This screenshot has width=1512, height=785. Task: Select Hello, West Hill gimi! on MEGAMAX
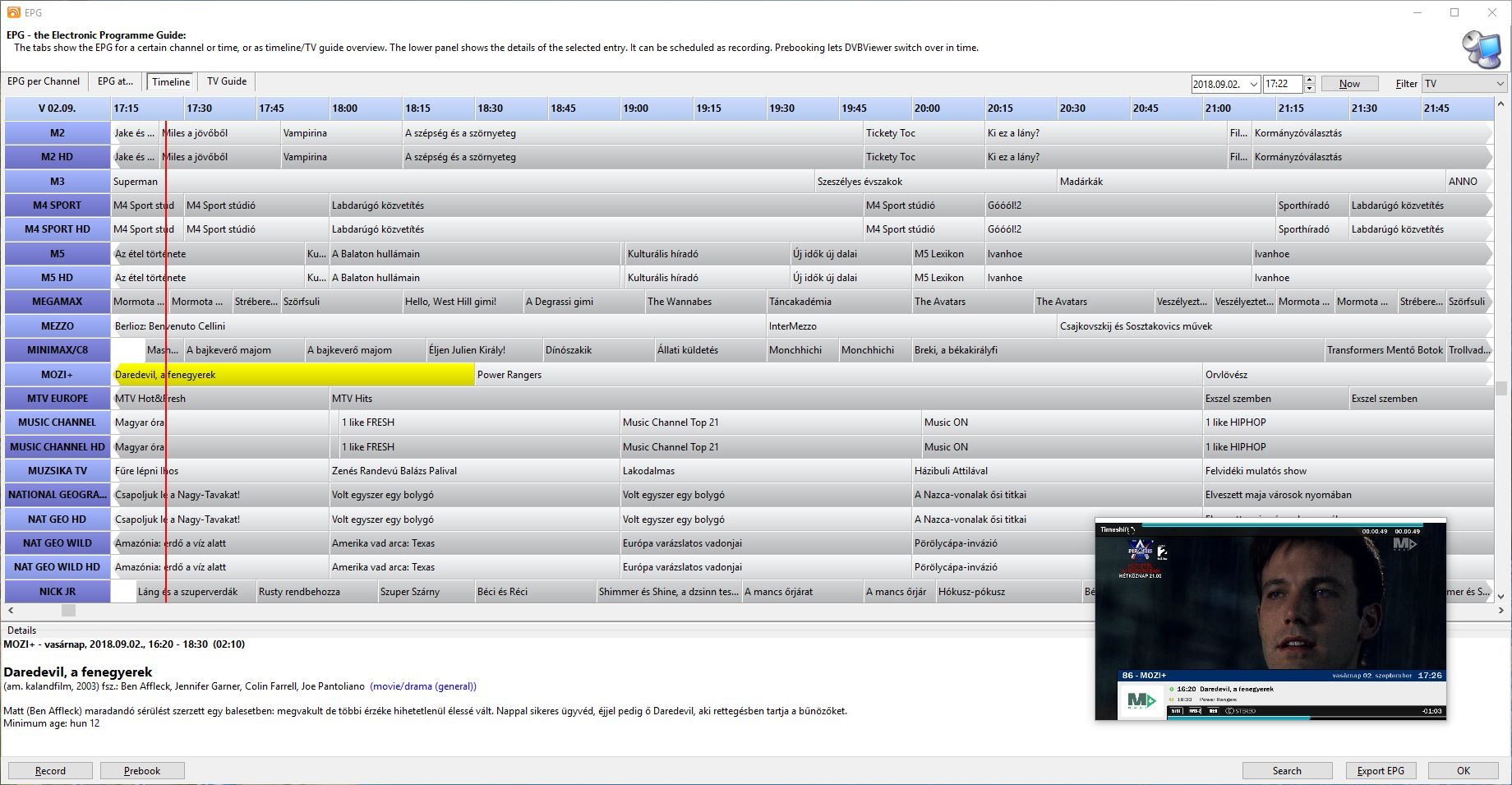(463, 302)
